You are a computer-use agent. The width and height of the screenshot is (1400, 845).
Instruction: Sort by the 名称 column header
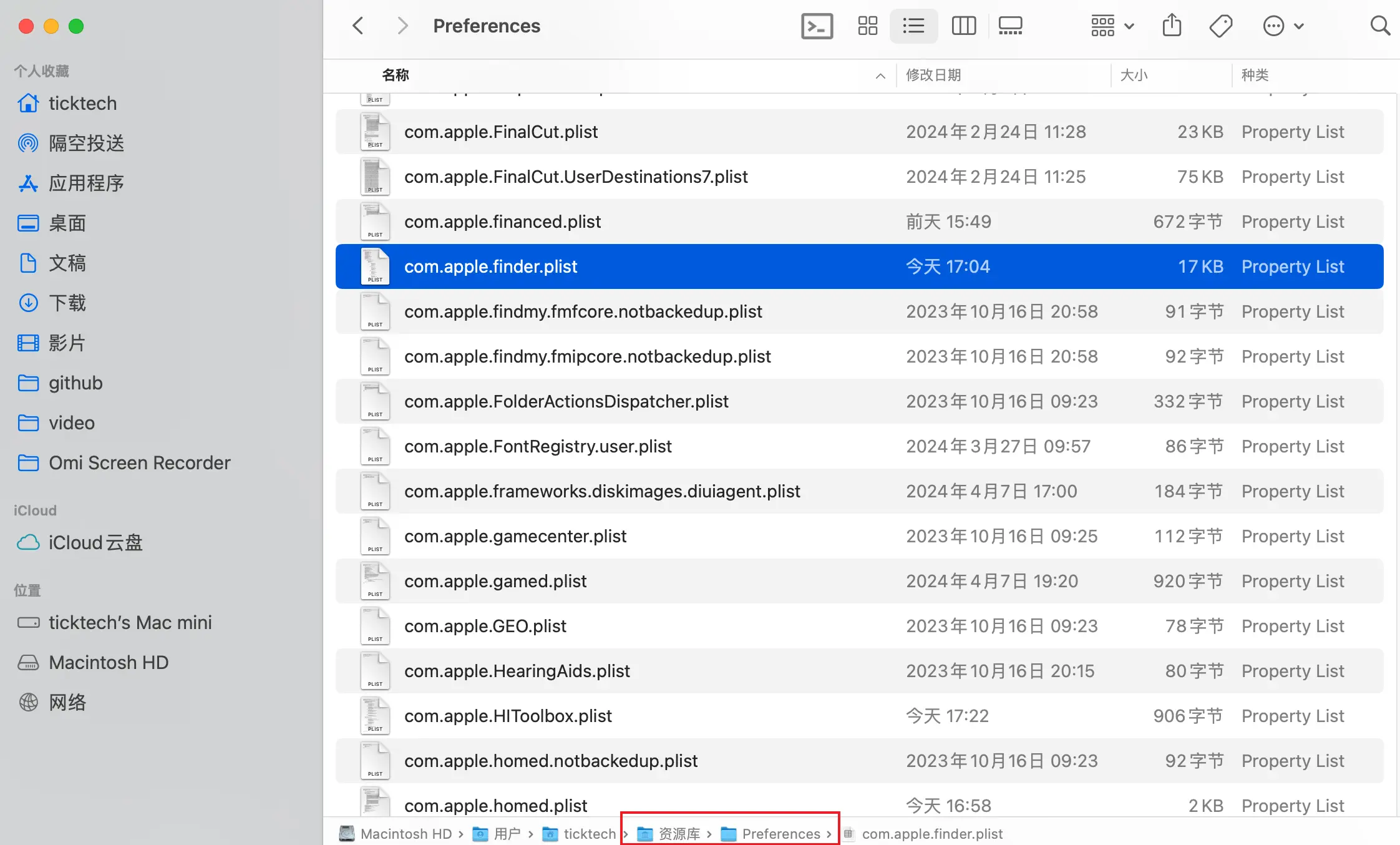[x=396, y=75]
